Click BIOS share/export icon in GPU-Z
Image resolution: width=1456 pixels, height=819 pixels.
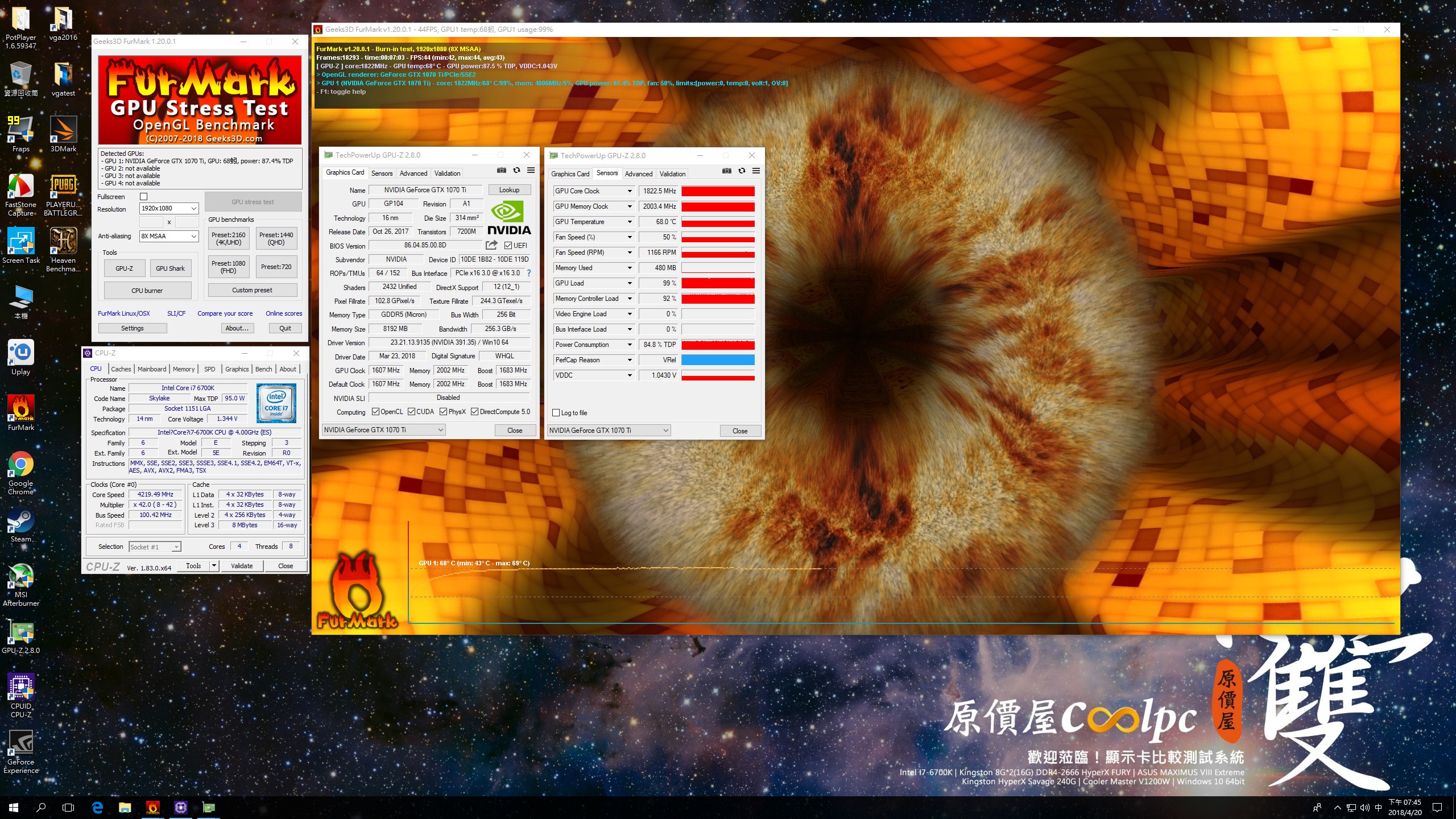(491, 245)
